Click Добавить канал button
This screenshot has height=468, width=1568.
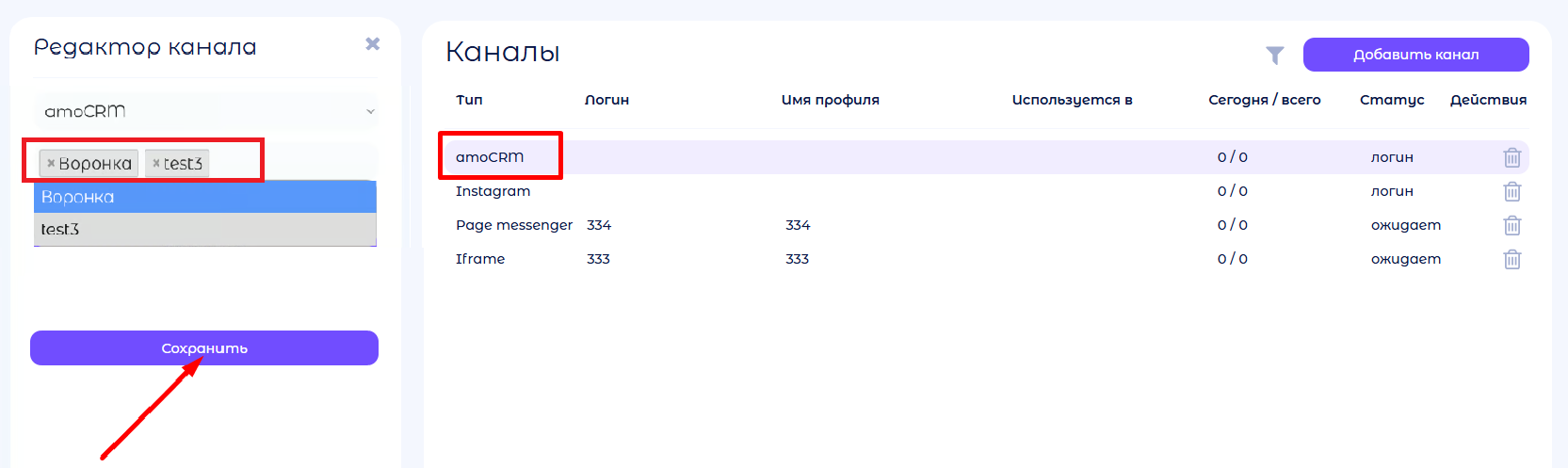tap(1415, 55)
